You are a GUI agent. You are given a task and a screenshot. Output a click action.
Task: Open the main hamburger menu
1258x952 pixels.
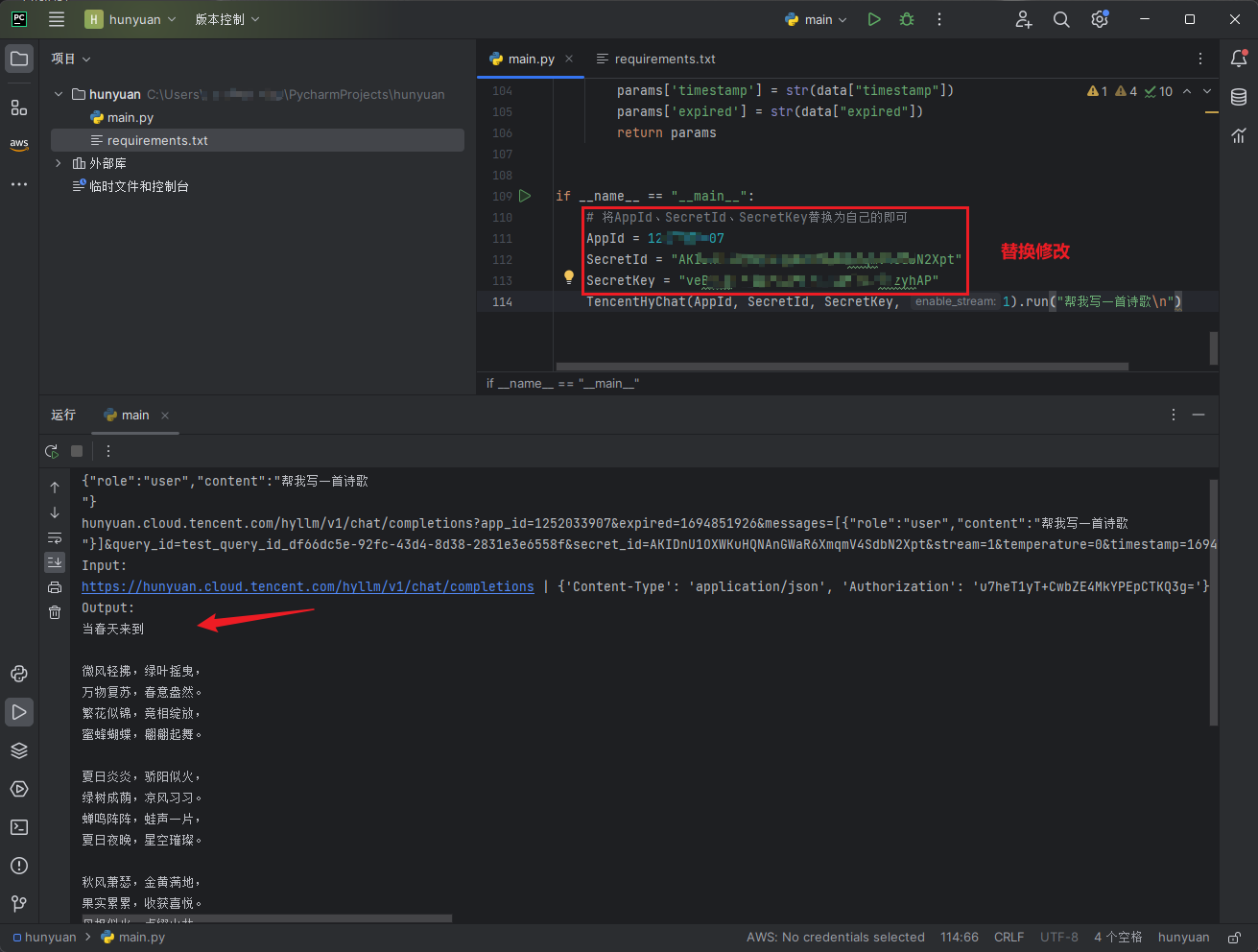tap(57, 19)
